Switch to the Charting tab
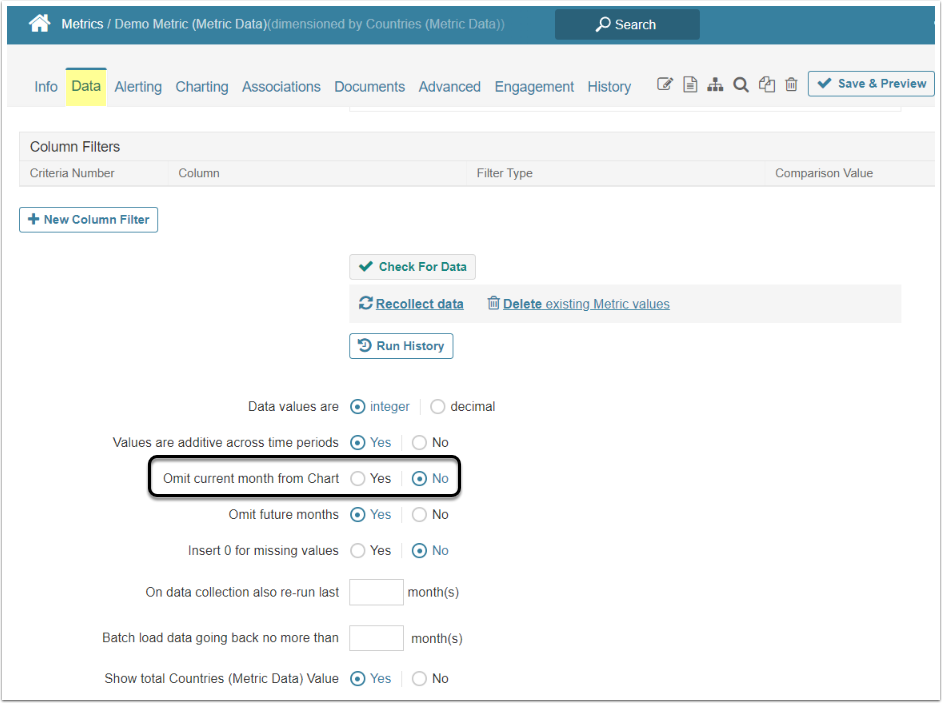 [202, 87]
